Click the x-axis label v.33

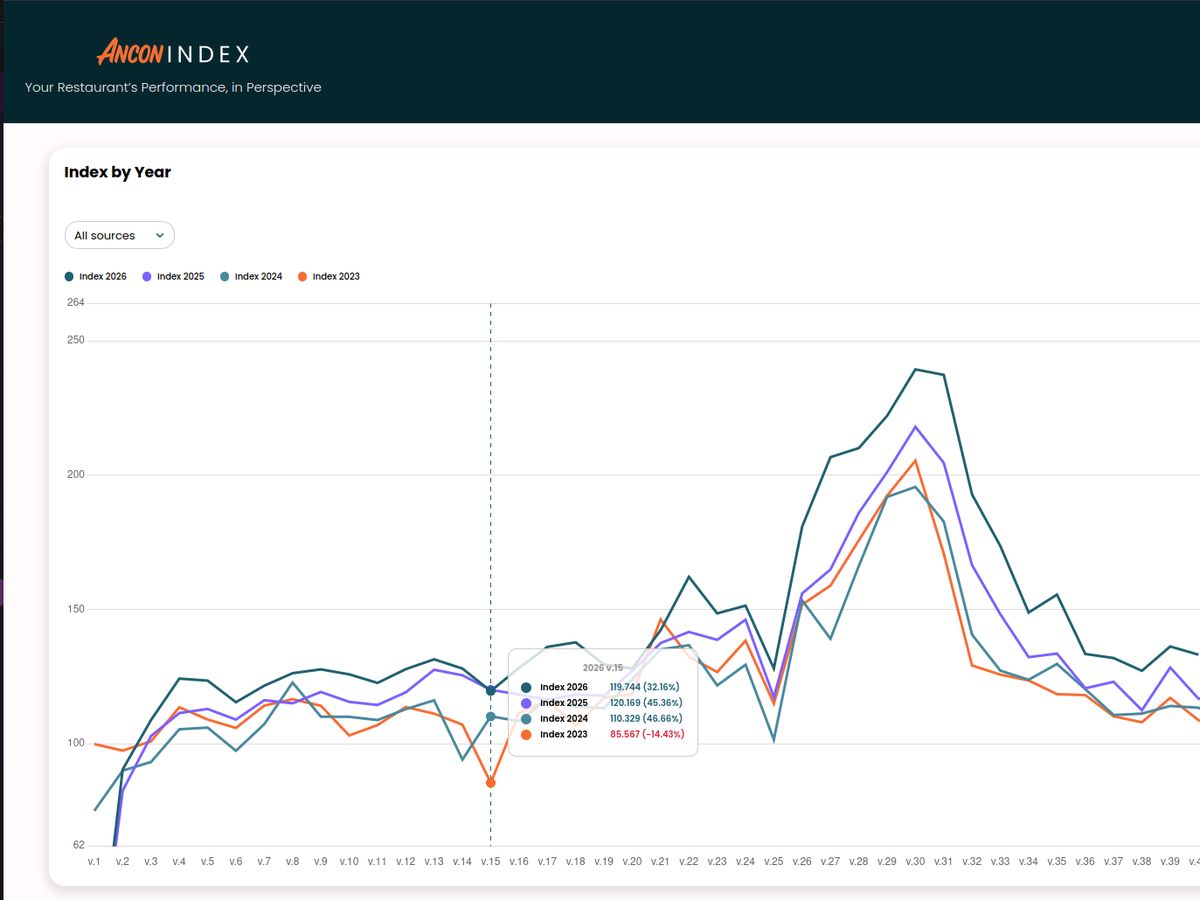click(x=1000, y=861)
